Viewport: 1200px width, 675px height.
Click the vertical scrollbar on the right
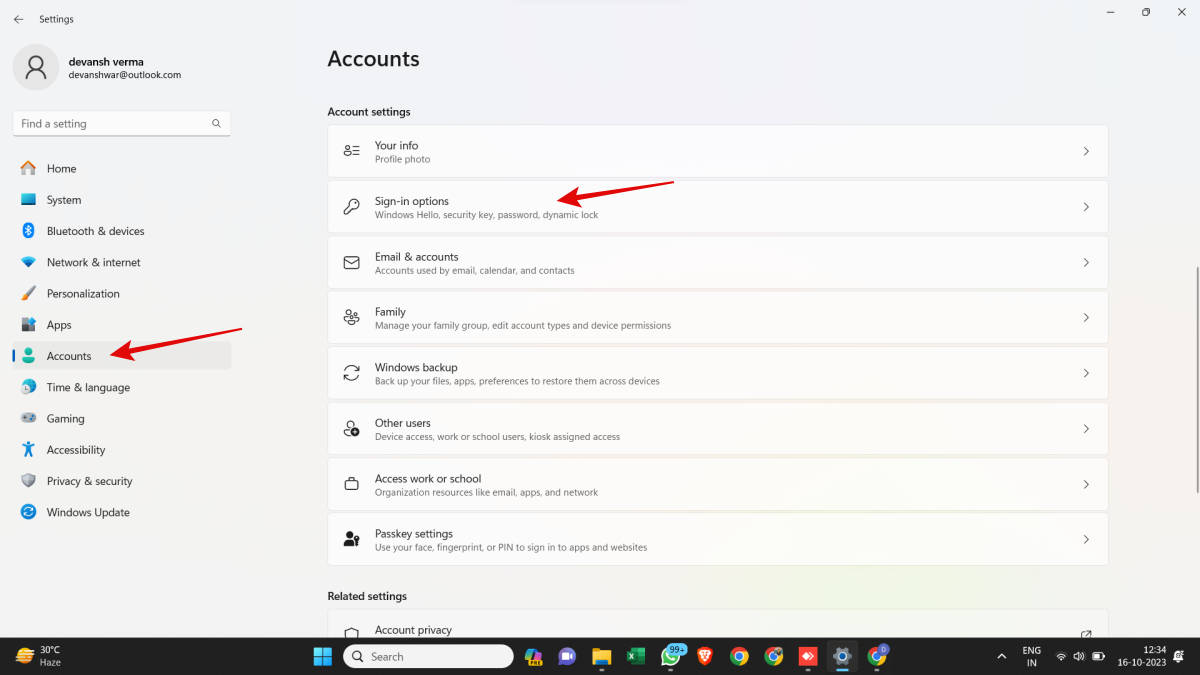1196,380
